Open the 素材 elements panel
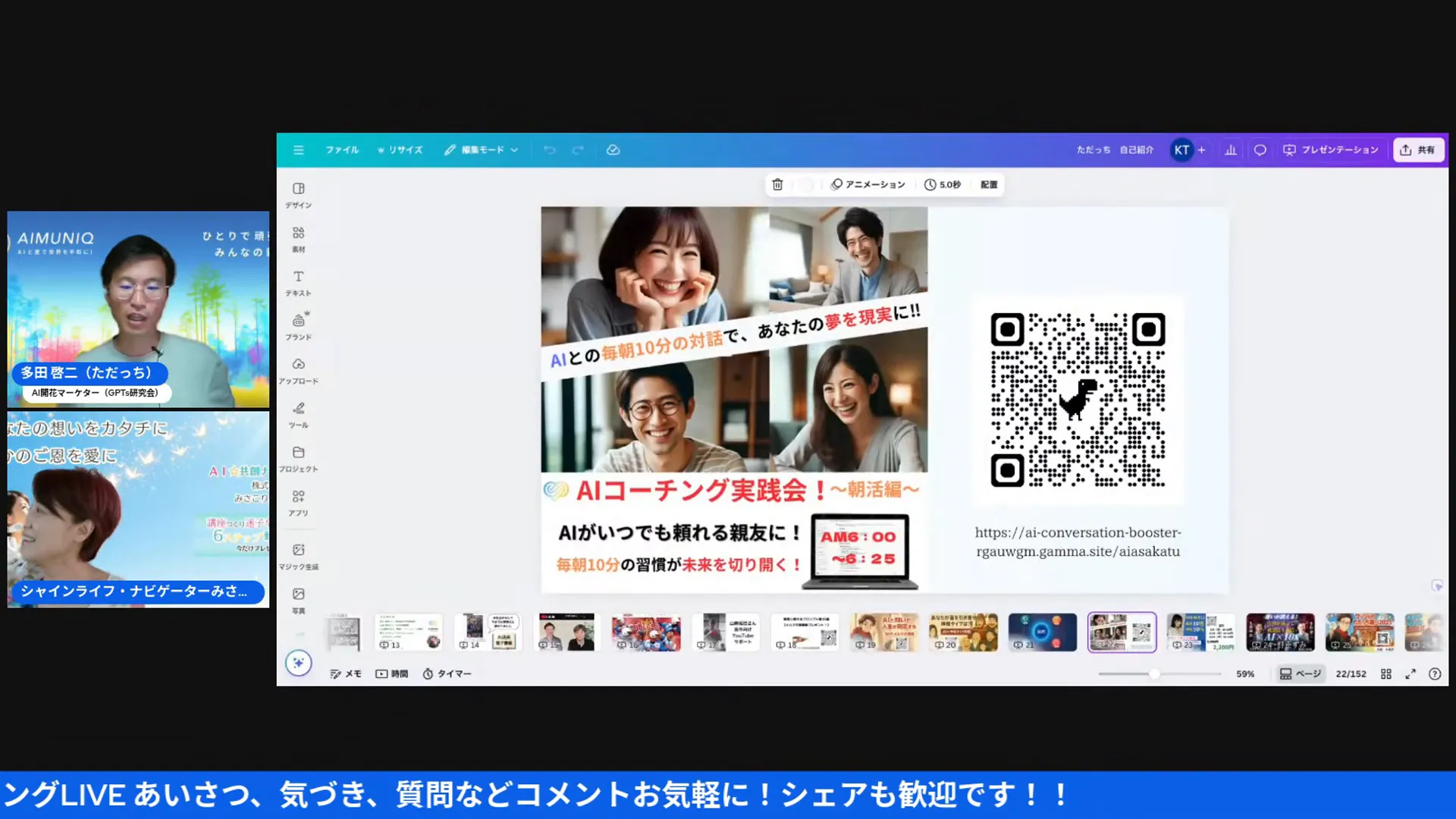Screen dimensions: 1456x819 [299, 239]
